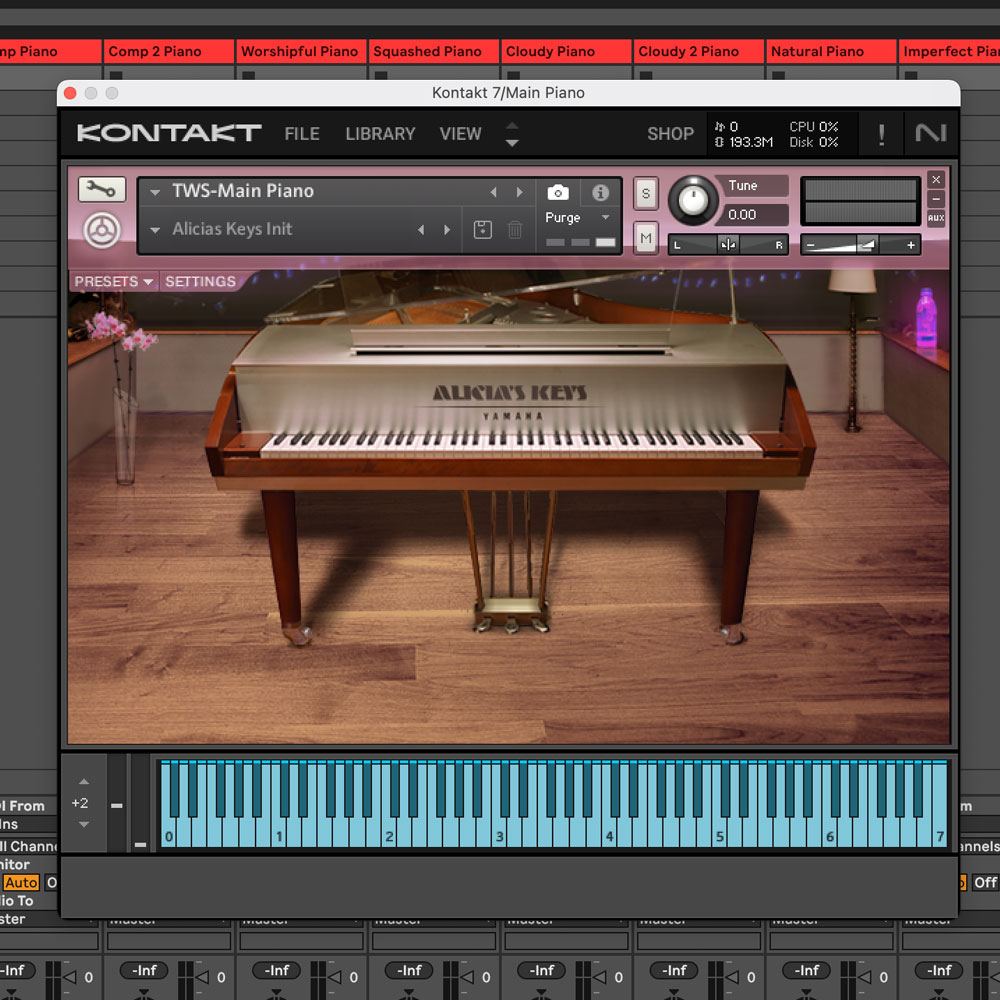Open the TWS-Main Piano instrument dropdown arrow
The image size is (1000, 1000).
click(x=156, y=192)
